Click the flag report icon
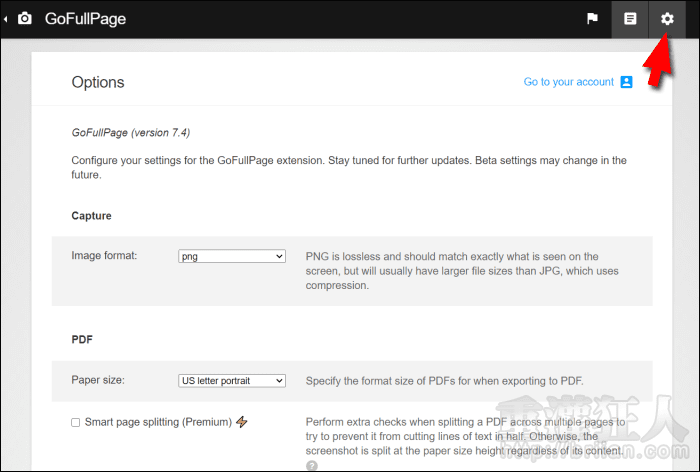Image resolution: width=700 pixels, height=472 pixels. coord(593,19)
